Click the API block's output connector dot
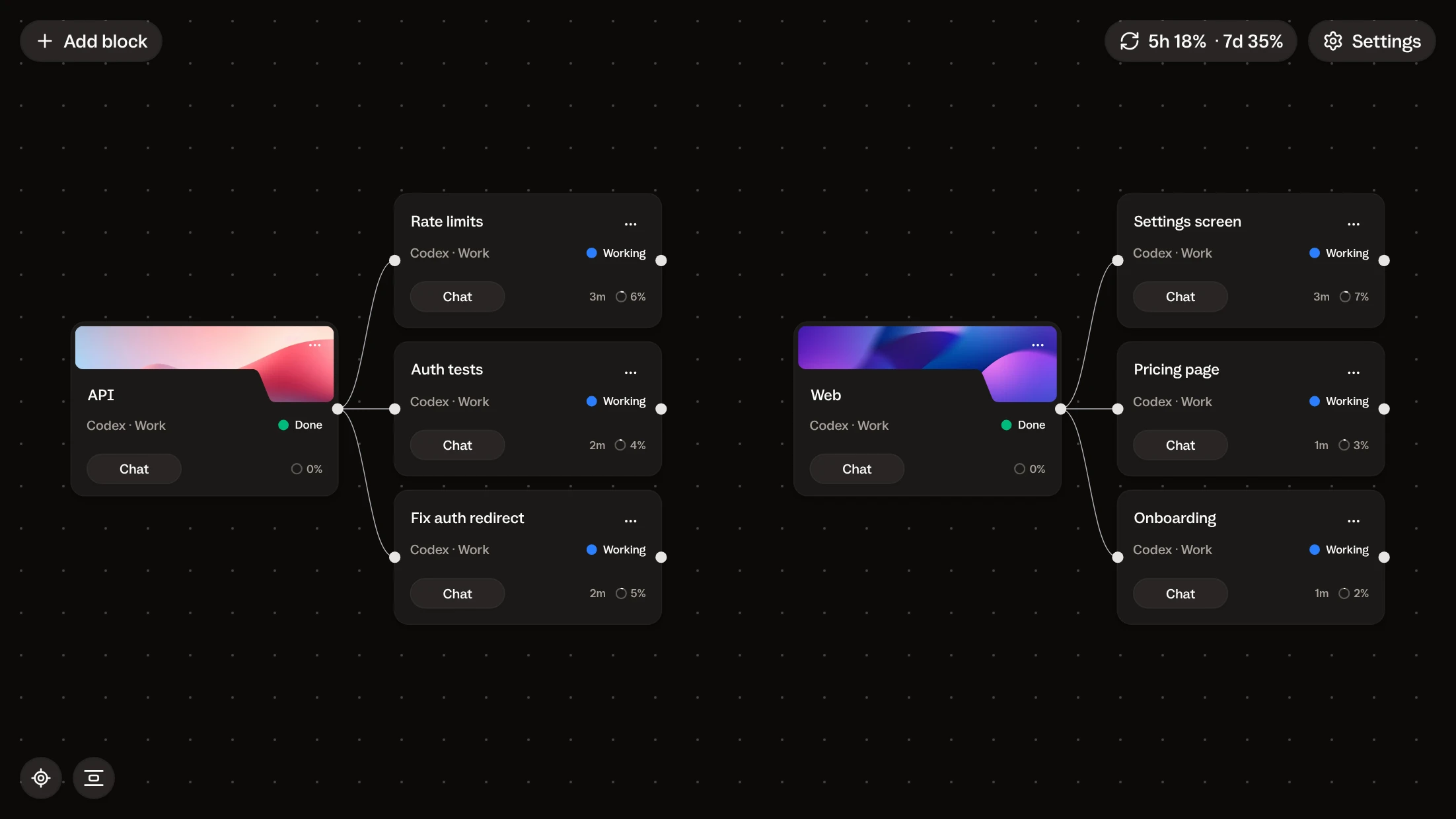 (338, 409)
